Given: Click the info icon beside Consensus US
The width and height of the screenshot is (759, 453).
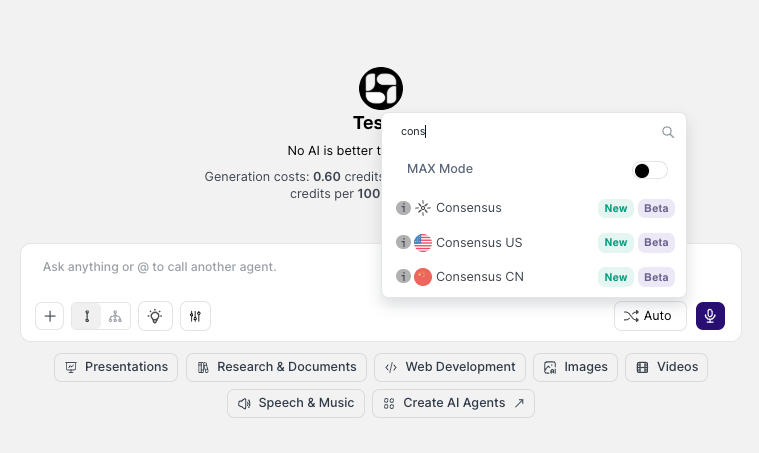Looking at the screenshot, I should pyautogui.click(x=403, y=242).
